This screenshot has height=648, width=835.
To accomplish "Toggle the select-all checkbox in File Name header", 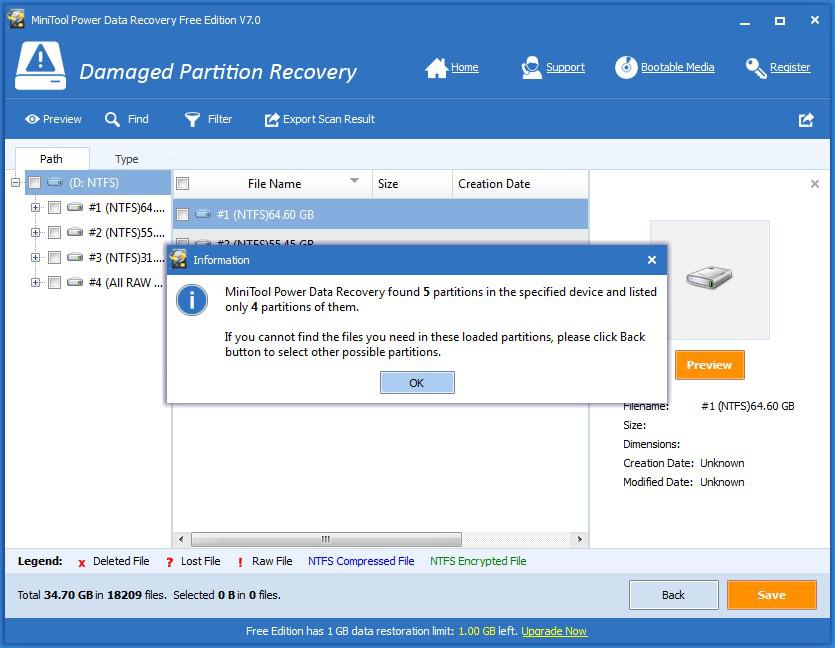I will pos(183,184).
